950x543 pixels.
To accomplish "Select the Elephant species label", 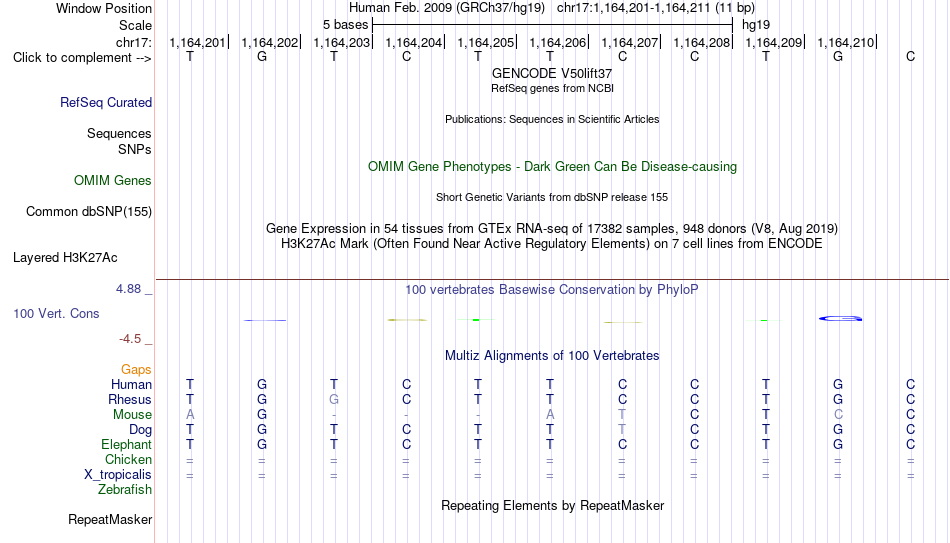I will pyautogui.click(x=127, y=444).
